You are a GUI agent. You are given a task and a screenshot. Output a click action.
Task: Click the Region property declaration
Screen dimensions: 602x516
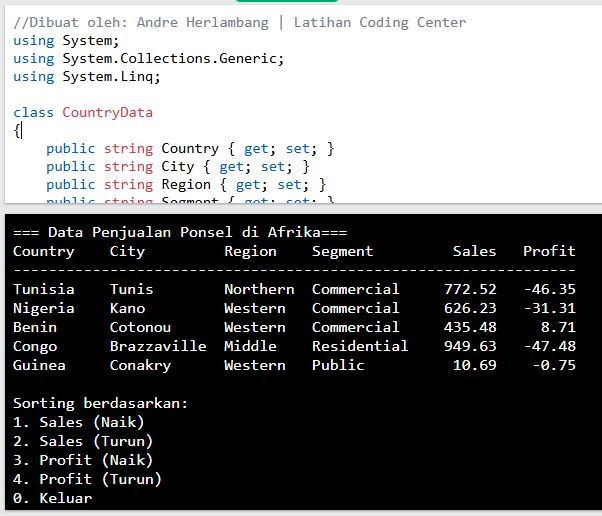pyautogui.click(x=186, y=185)
